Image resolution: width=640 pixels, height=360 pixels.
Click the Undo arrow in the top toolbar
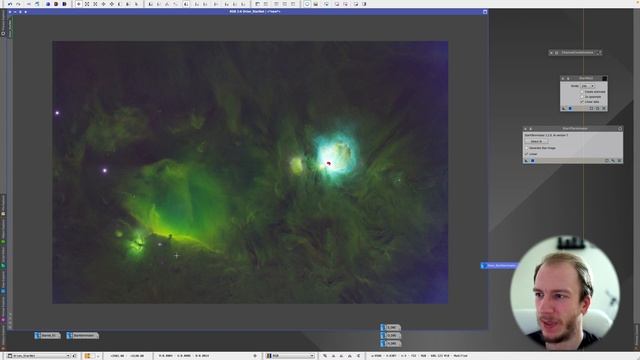(x=10, y=4)
